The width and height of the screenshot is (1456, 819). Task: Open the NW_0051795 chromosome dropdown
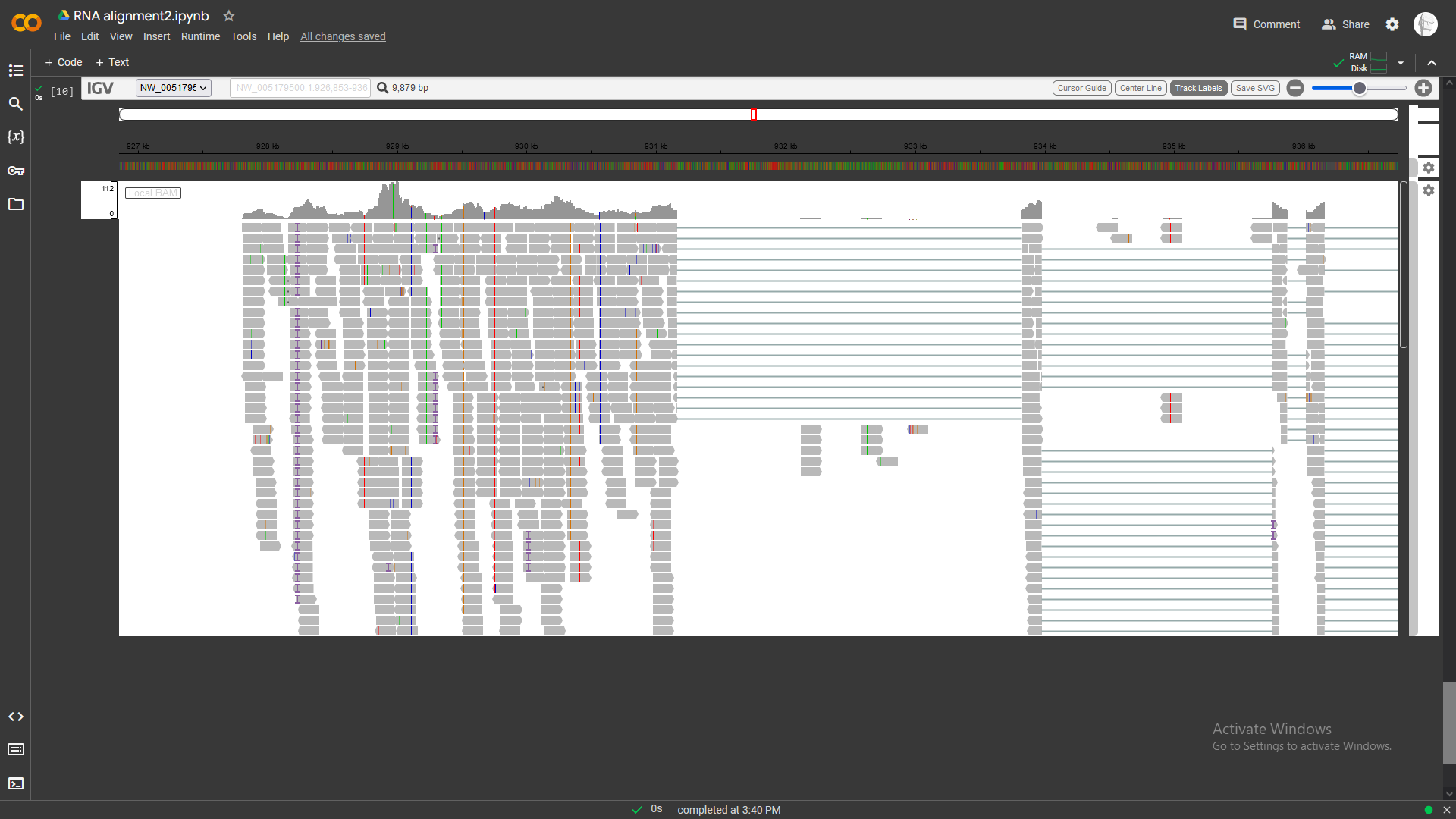173,88
